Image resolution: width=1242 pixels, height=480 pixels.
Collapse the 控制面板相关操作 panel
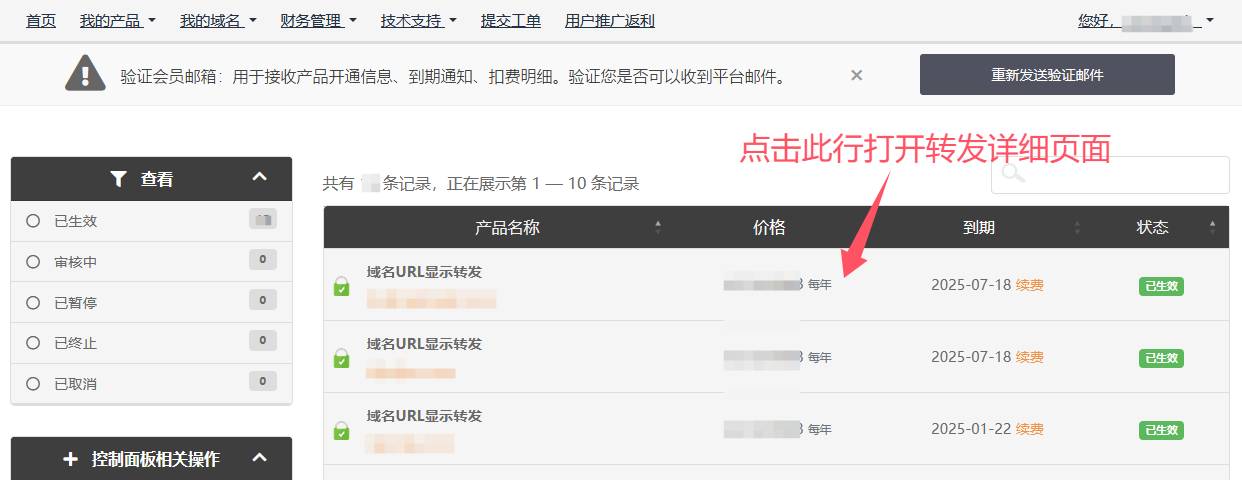(260, 458)
